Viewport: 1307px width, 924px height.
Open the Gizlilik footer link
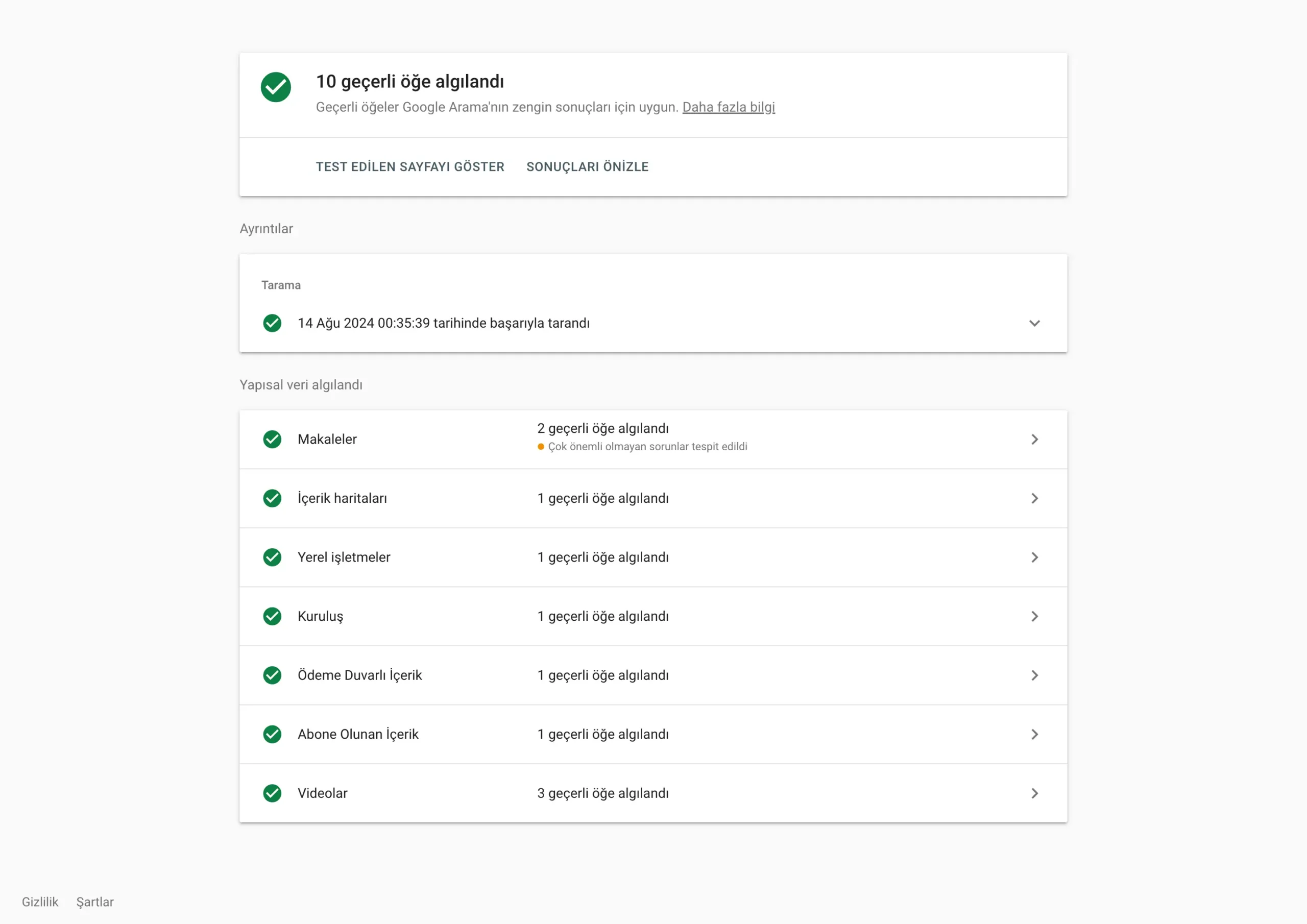pyautogui.click(x=40, y=902)
